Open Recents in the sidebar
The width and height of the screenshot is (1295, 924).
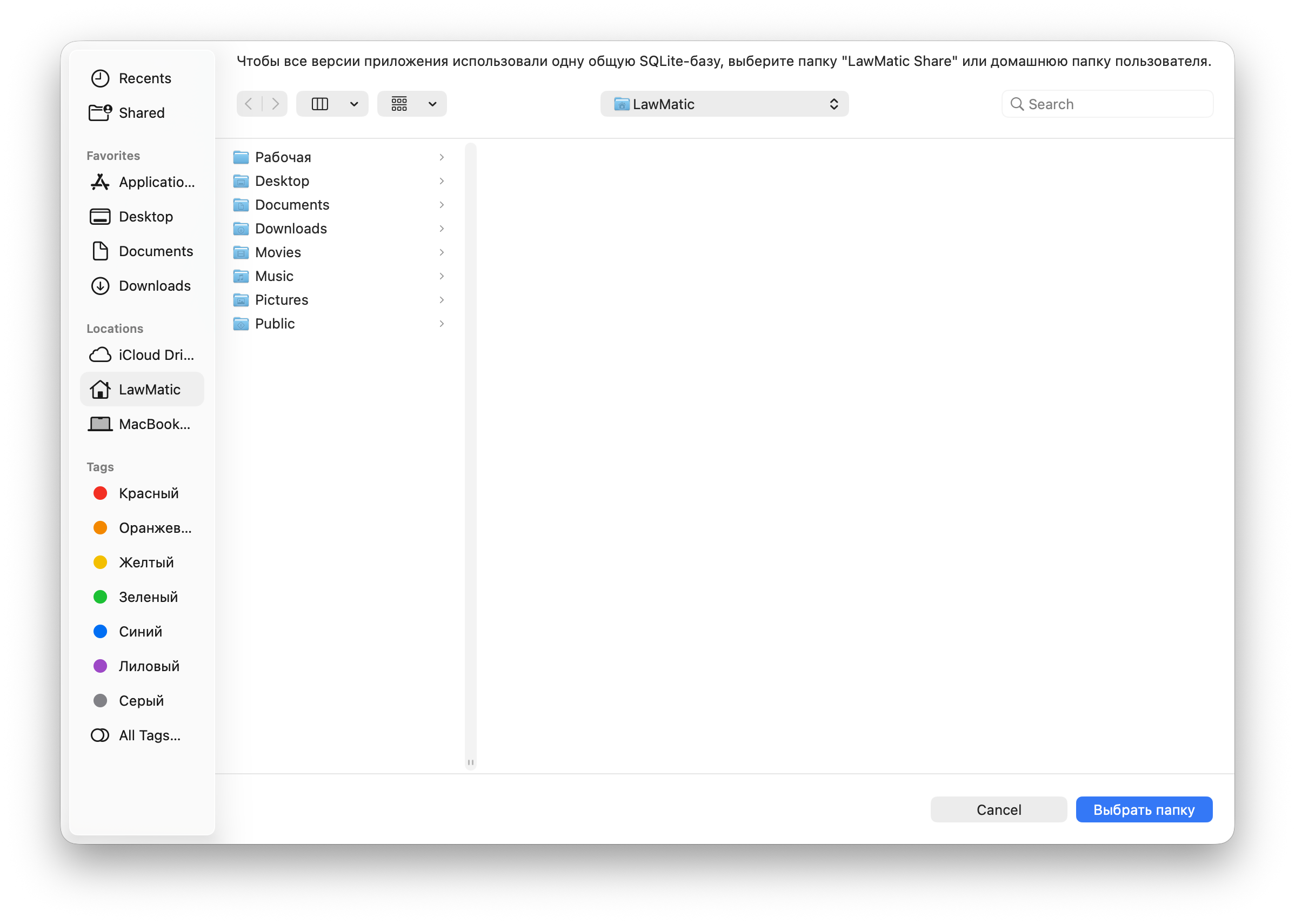144,78
